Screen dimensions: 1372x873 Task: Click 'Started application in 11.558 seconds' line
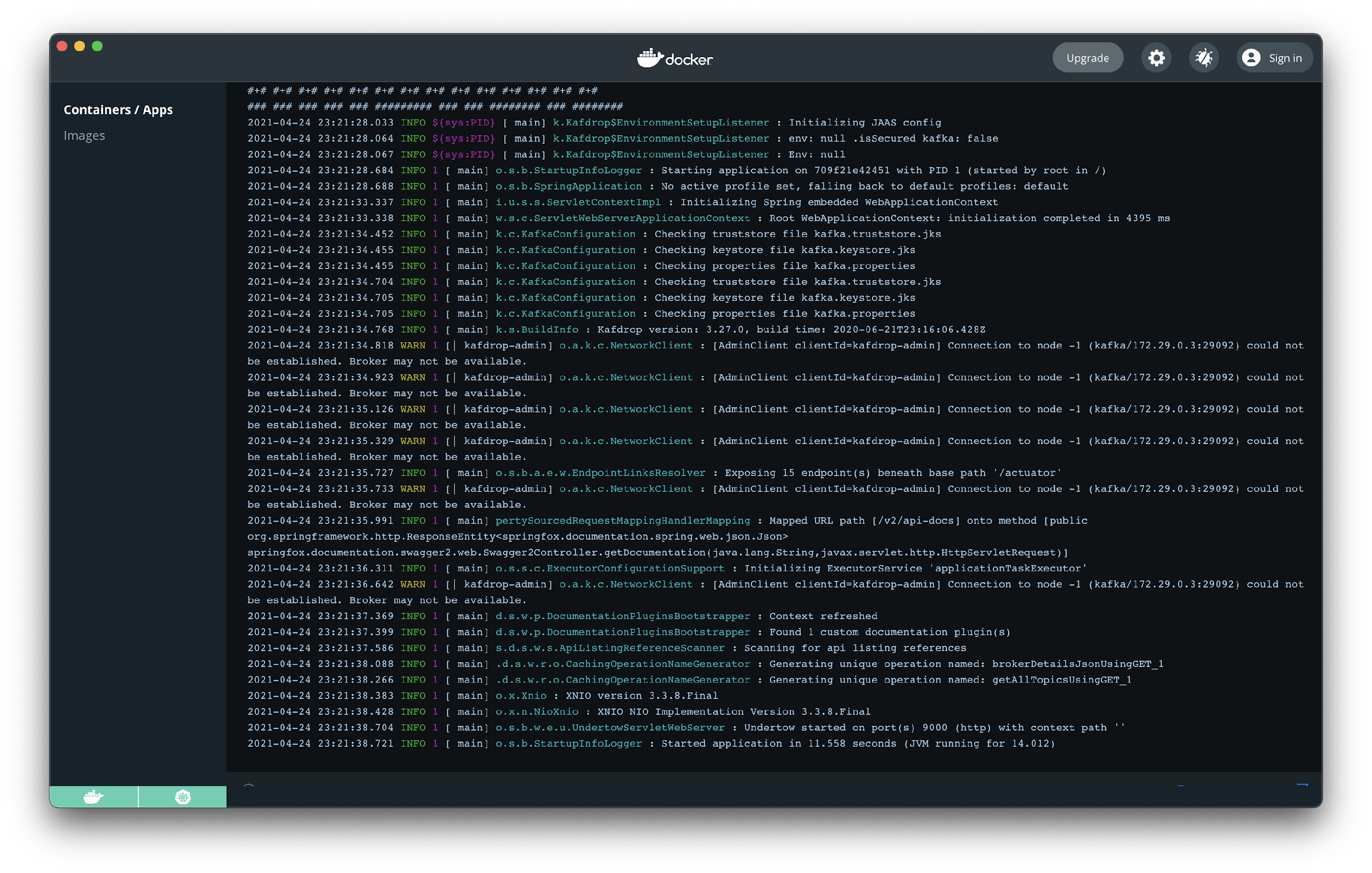pos(651,743)
